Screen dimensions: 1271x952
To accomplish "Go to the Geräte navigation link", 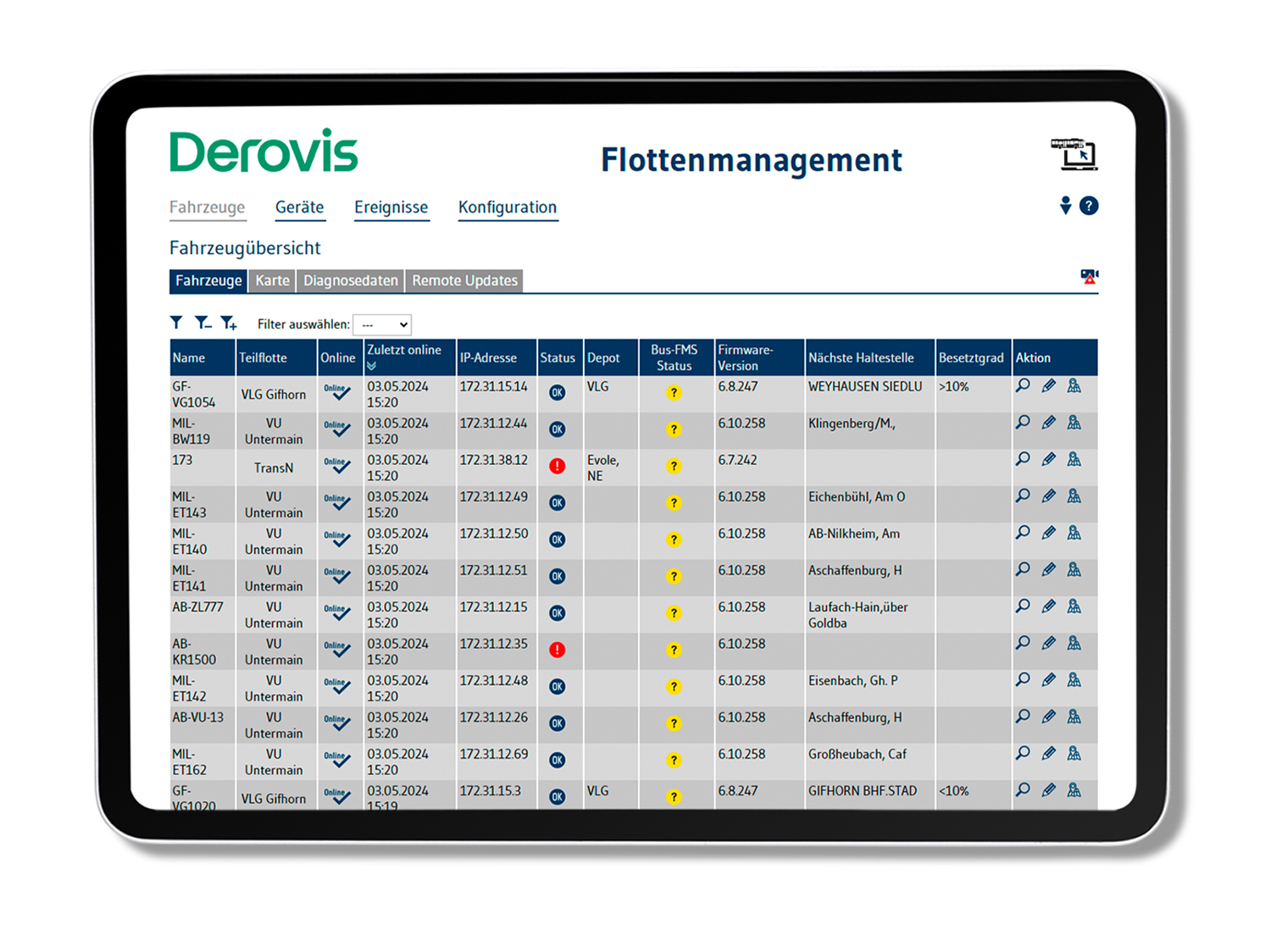I will [299, 208].
